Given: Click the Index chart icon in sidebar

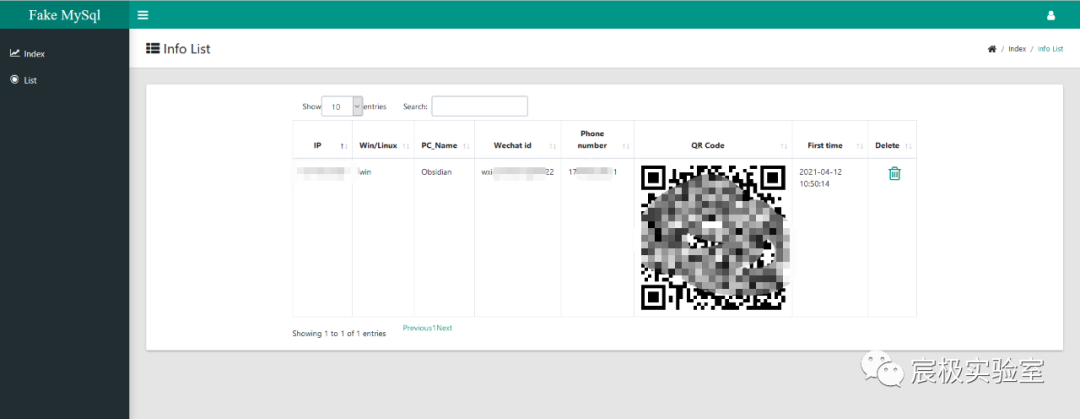Looking at the screenshot, I should (x=14, y=53).
